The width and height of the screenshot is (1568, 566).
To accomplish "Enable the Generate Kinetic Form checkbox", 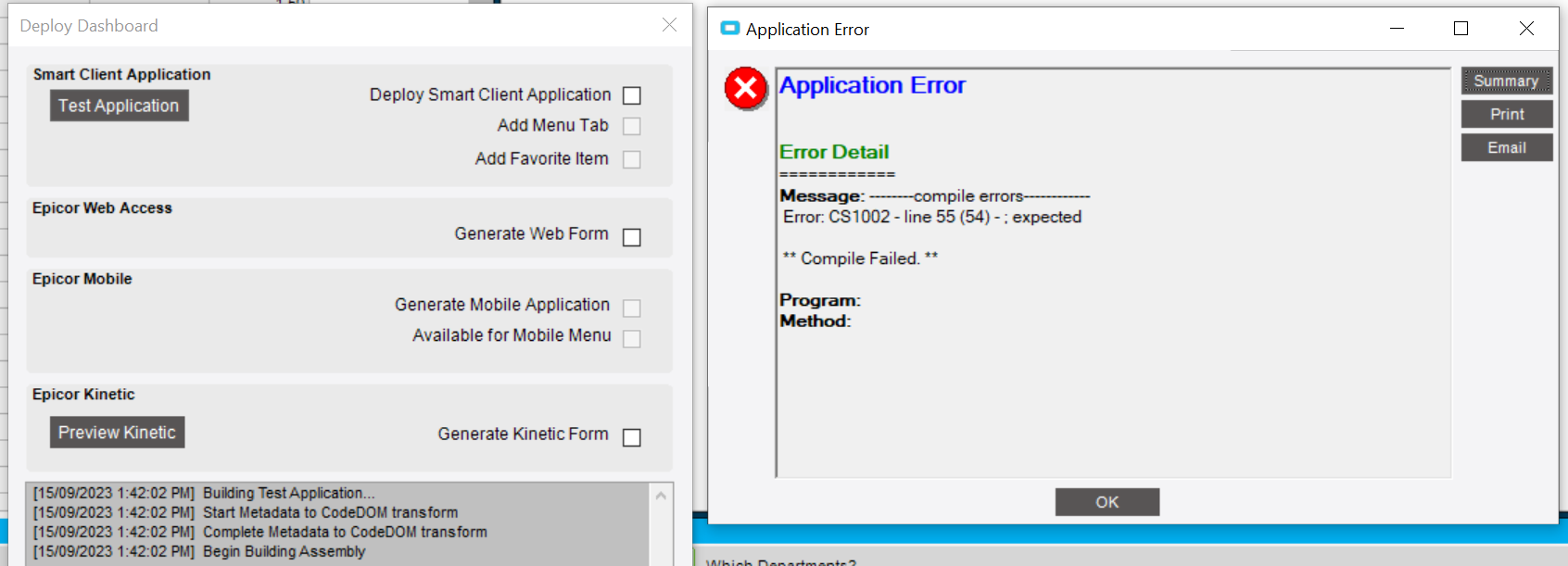I will (x=632, y=437).
